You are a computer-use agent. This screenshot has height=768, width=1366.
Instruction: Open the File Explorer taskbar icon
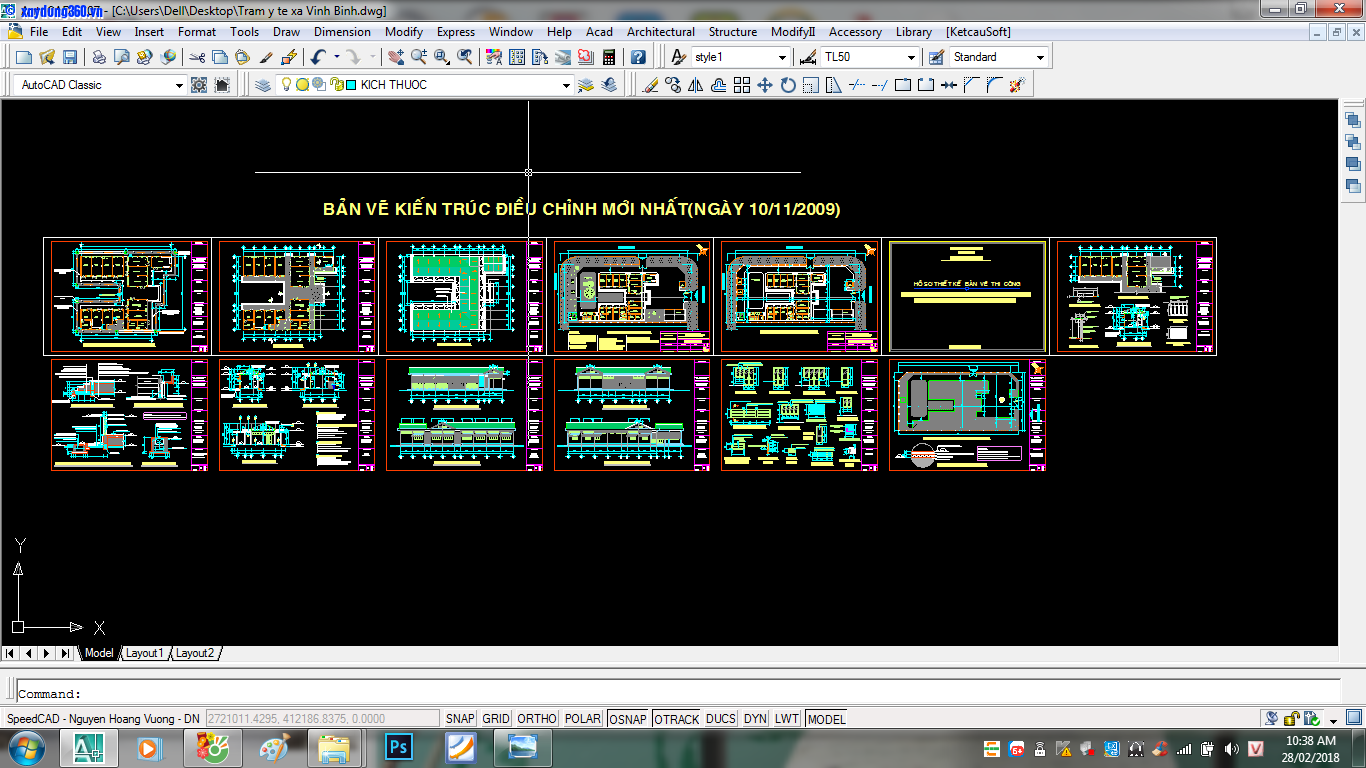[335, 747]
